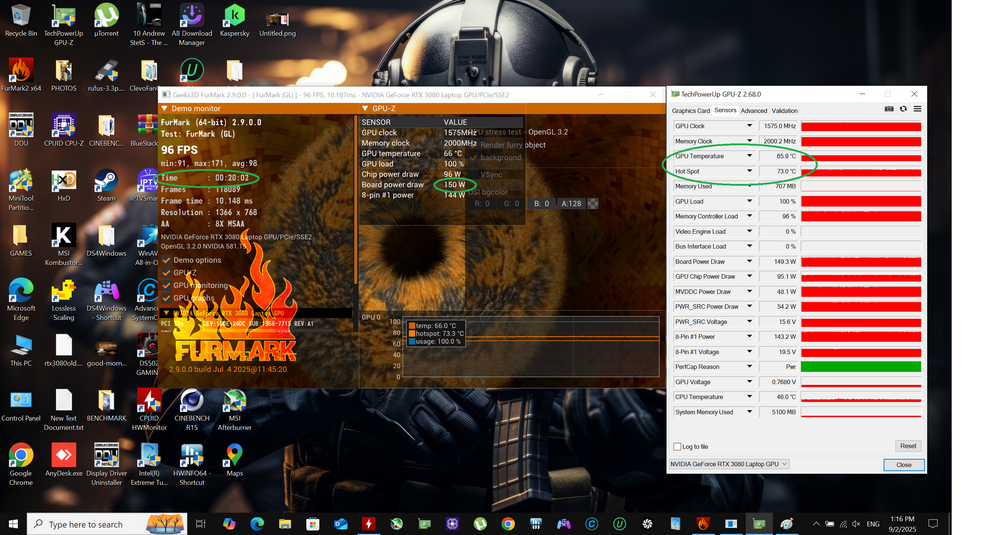
Task: Open GPU Load sensor dropdown
Action: 749,201
